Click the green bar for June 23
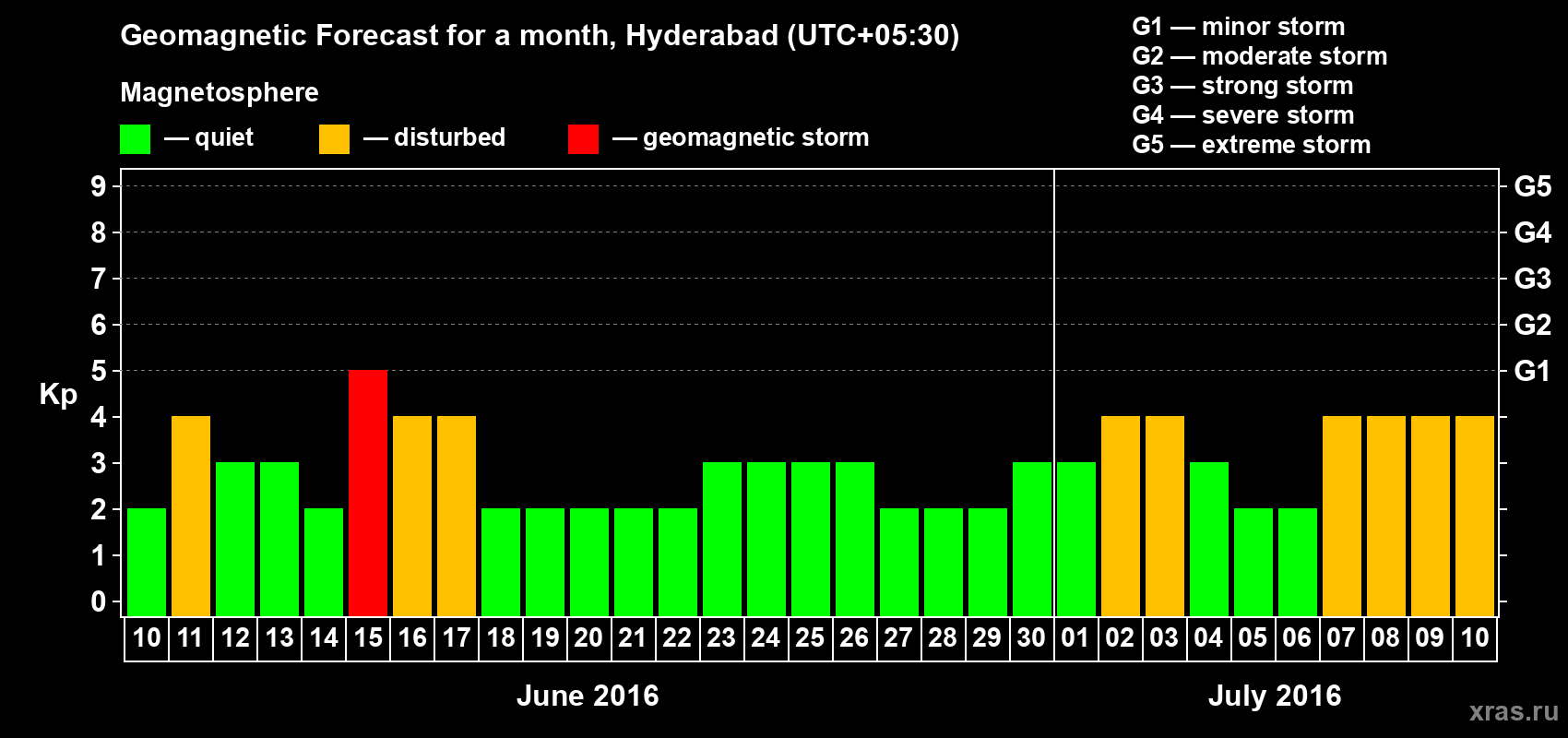1568x738 pixels. pyautogui.click(x=722, y=540)
